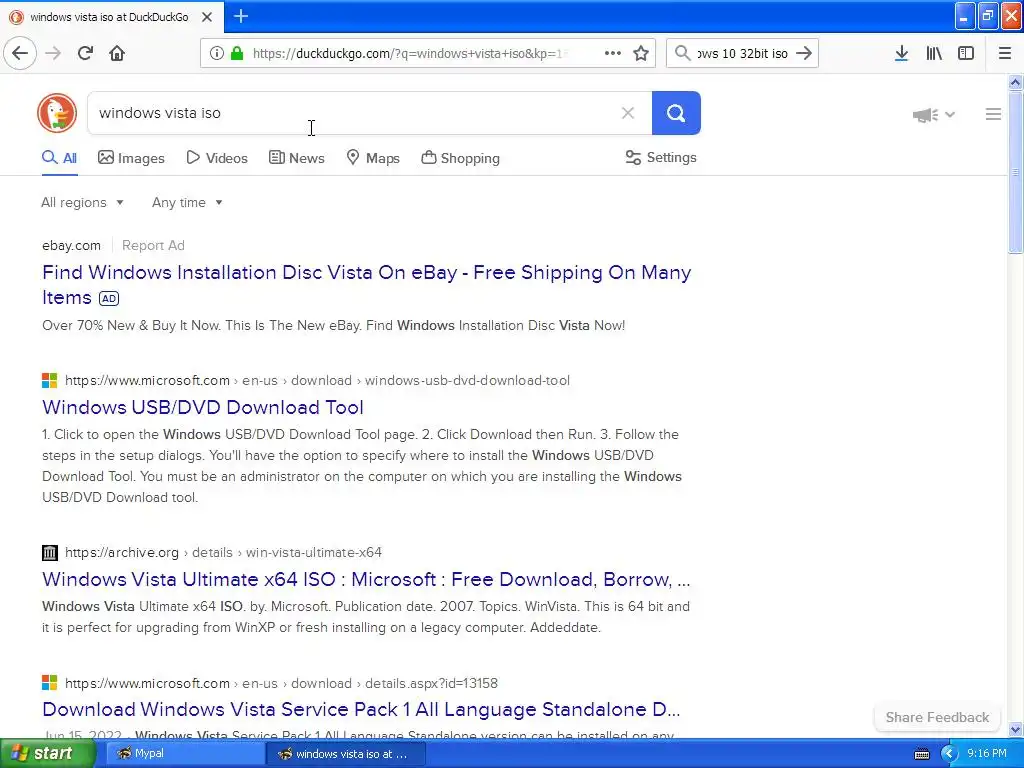Click the microsoft.com windows-usb-dvd-download-tool URL
1024x768 pixels.
[x=317, y=381]
